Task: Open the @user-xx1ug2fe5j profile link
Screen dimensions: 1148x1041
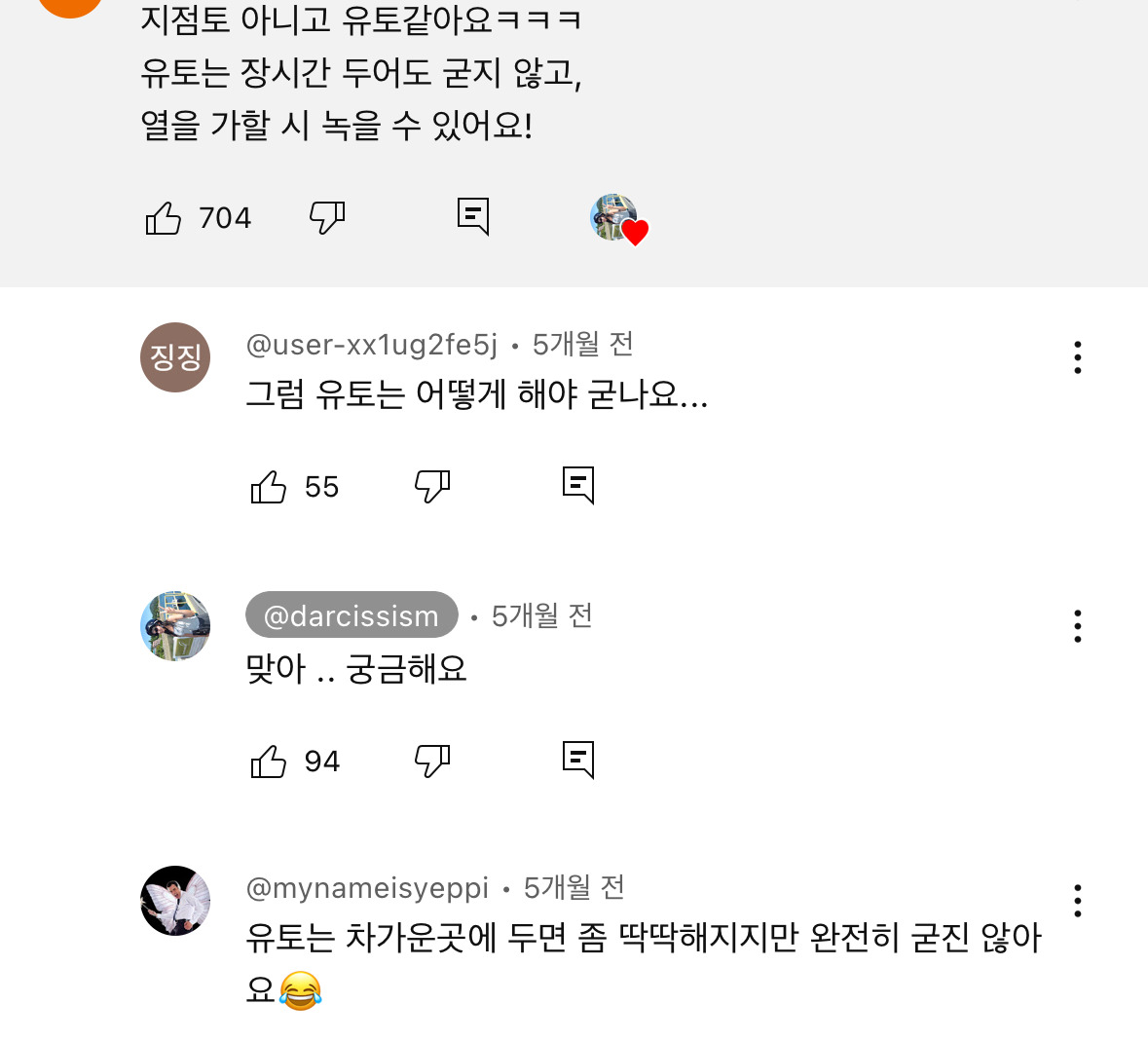Action: (371, 344)
